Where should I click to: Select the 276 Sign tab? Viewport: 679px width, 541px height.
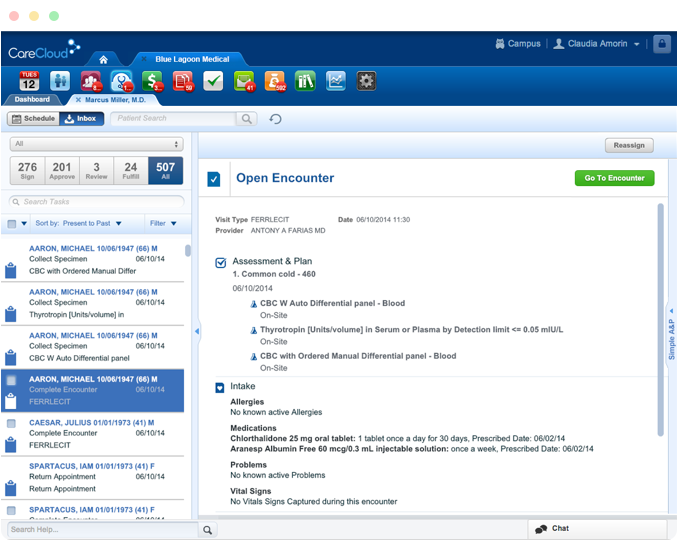(x=27, y=171)
